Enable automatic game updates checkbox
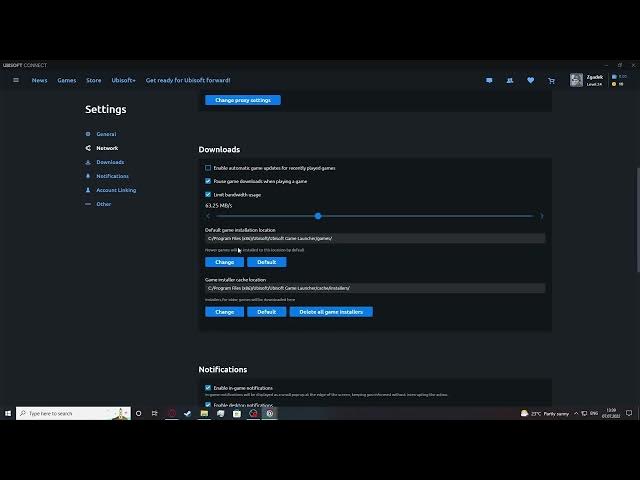The width and height of the screenshot is (640, 480). (208, 167)
